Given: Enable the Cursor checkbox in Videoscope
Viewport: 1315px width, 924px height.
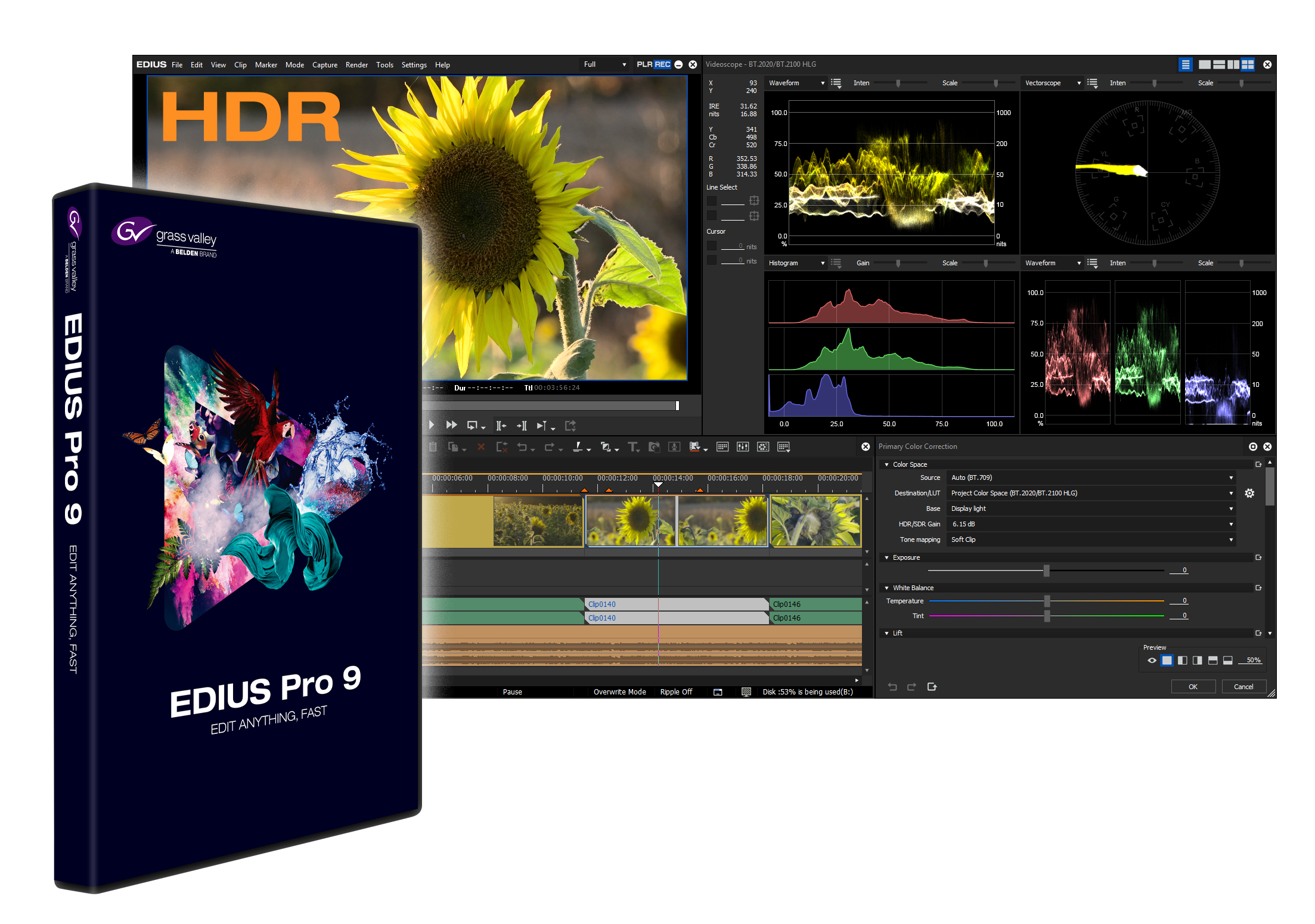Looking at the screenshot, I should coord(712,246).
